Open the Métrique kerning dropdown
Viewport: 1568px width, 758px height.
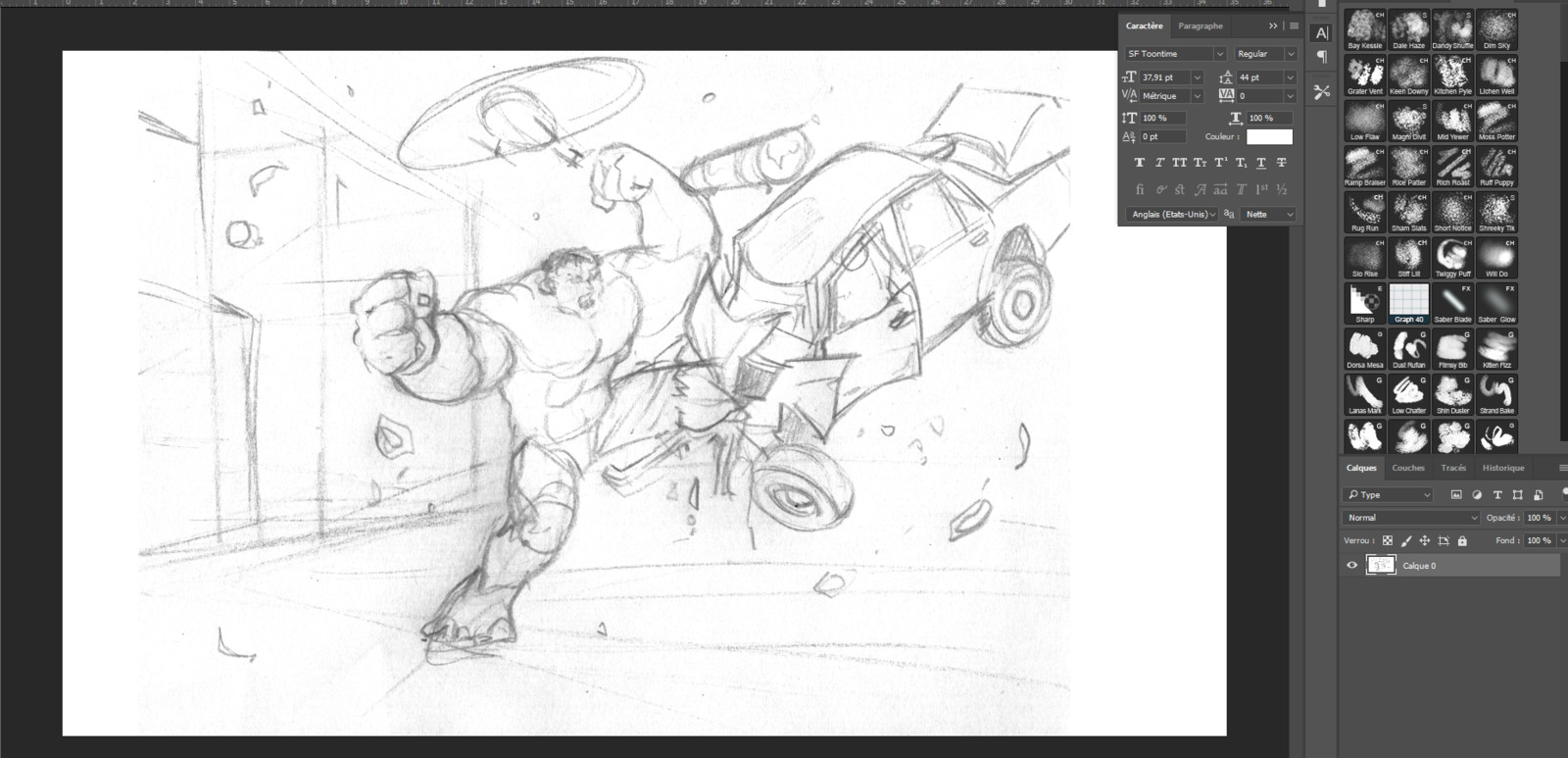(x=1197, y=96)
